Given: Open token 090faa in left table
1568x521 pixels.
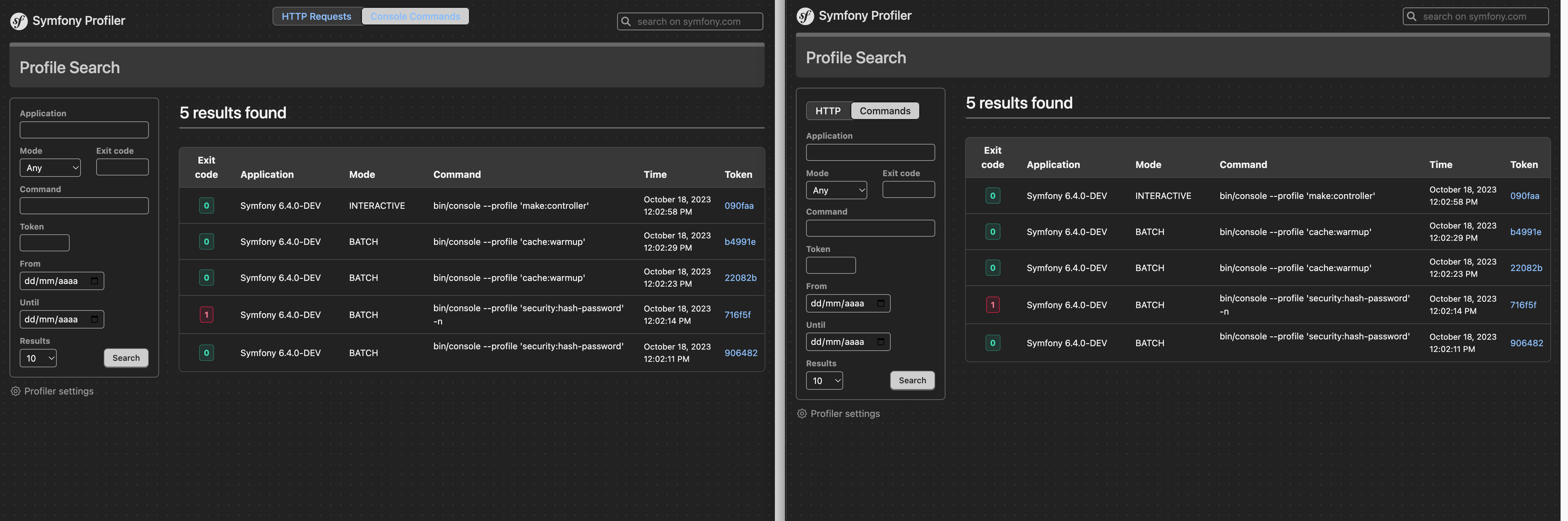Looking at the screenshot, I should tap(739, 206).
